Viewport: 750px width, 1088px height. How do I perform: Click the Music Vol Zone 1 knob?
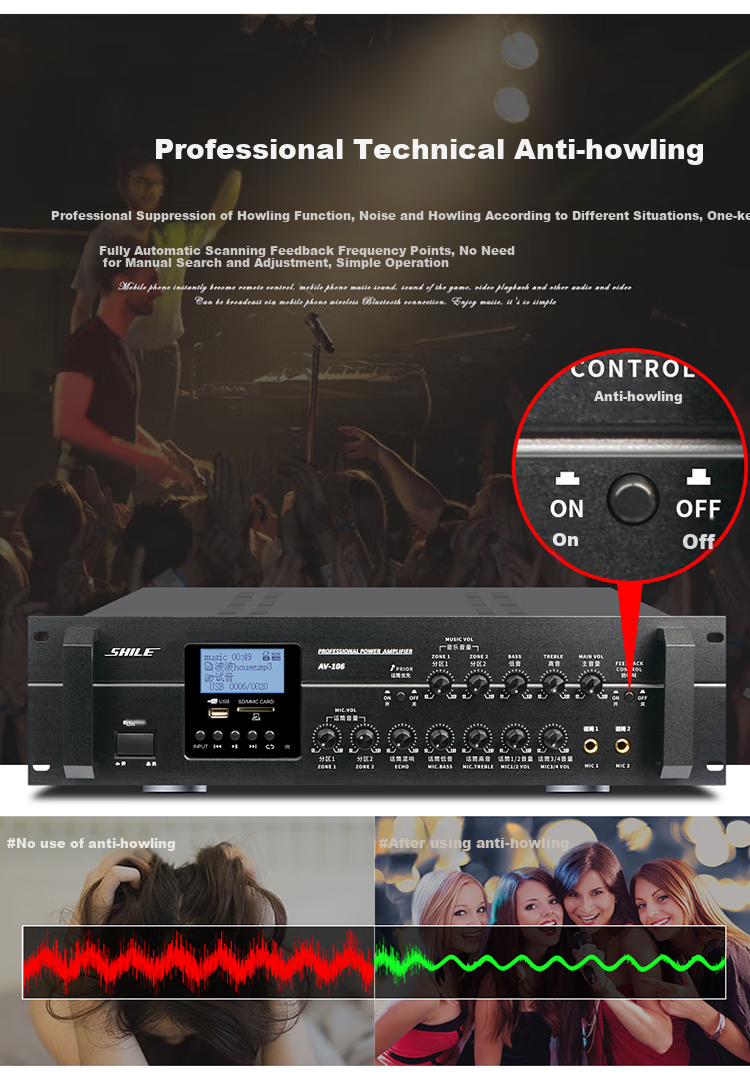tap(440, 684)
